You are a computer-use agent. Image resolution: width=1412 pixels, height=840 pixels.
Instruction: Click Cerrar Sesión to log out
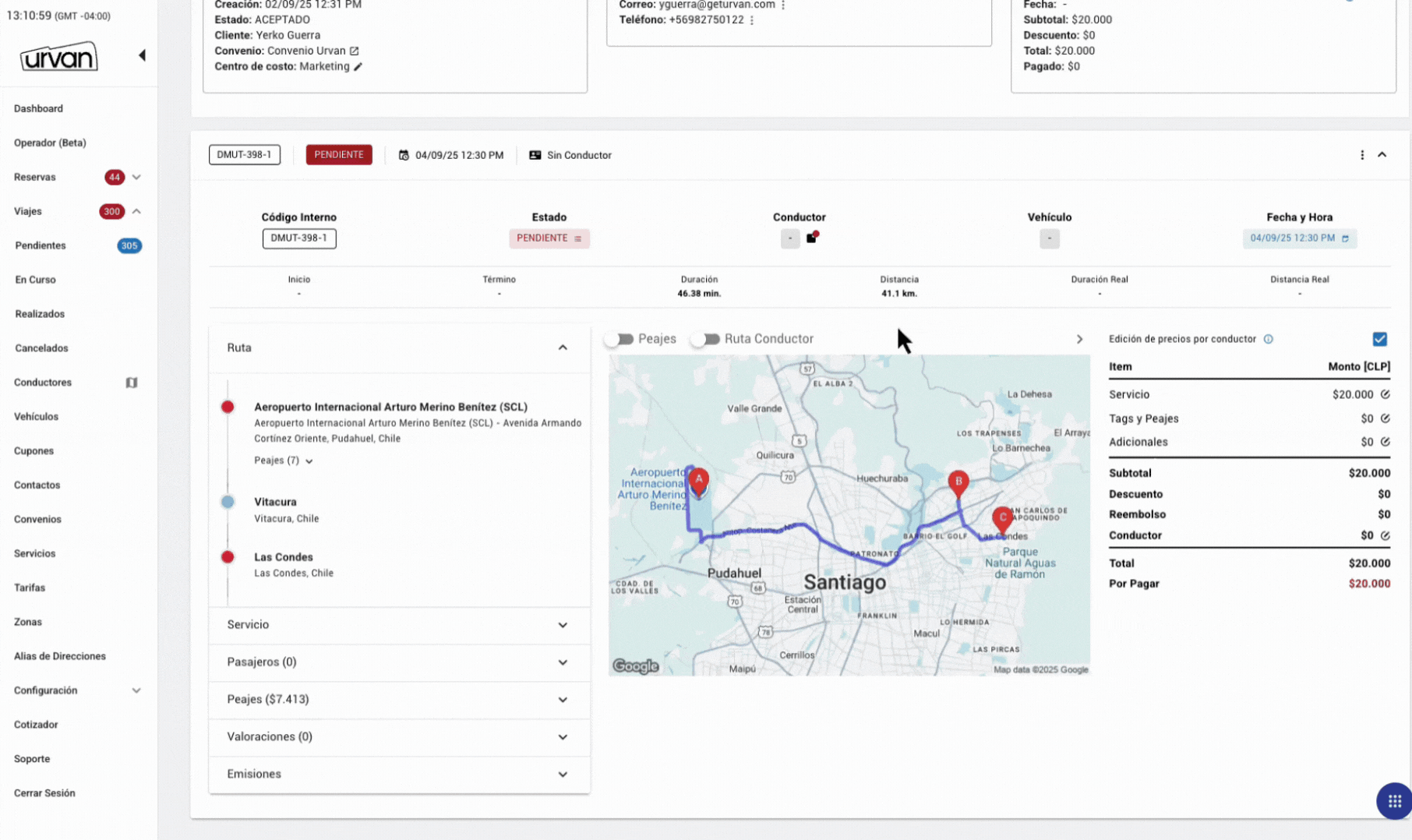pyautogui.click(x=44, y=793)
